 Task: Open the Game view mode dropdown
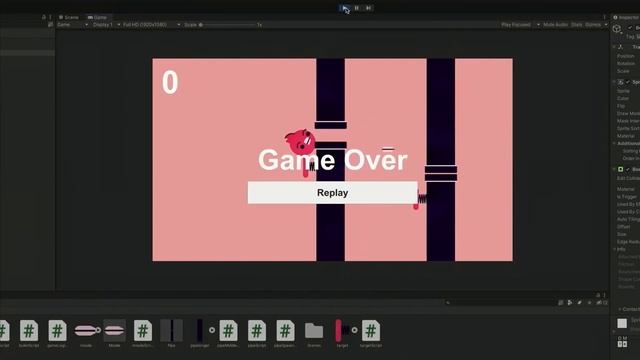pos(72,25)
